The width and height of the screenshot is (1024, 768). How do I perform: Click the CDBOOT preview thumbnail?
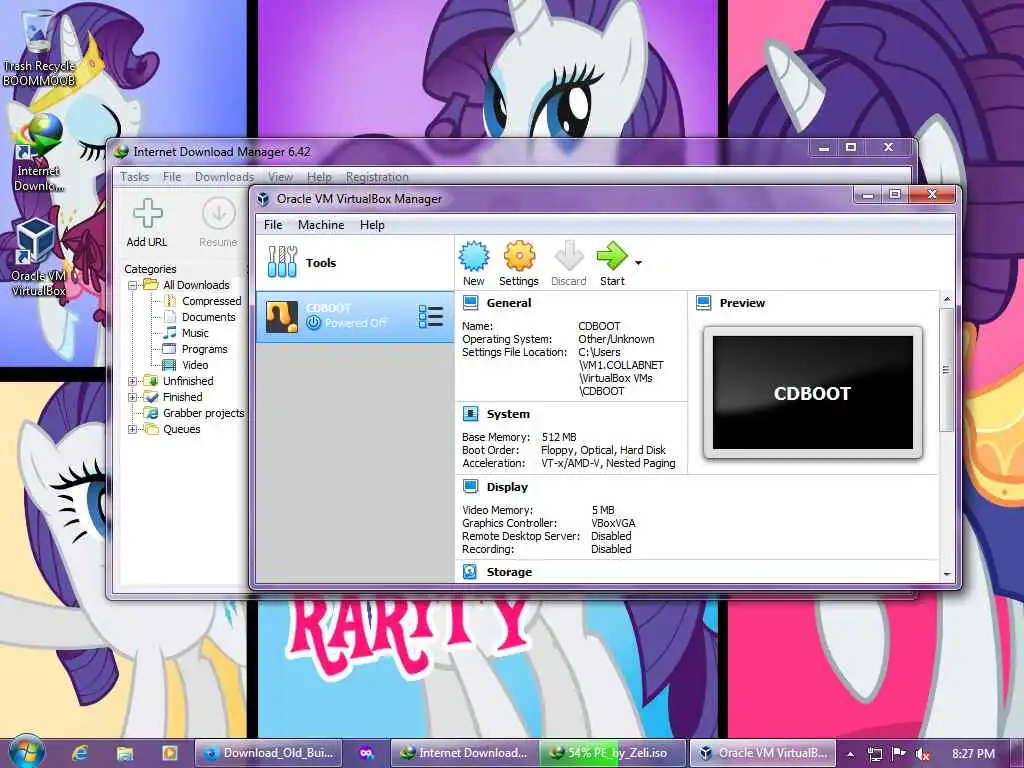tap(812, 392)
